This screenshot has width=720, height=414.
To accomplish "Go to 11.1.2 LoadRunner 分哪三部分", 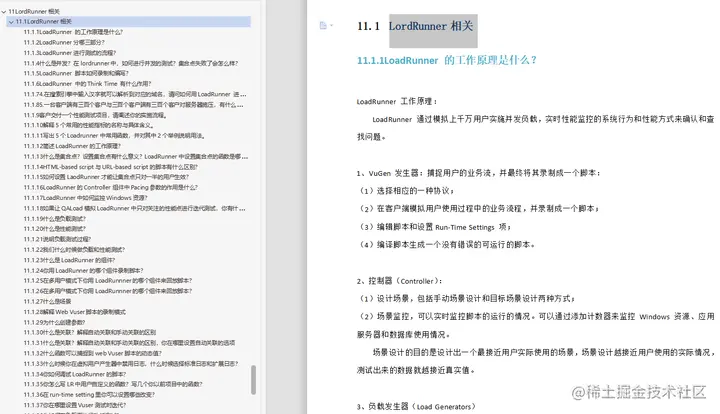I will (64, 42).
